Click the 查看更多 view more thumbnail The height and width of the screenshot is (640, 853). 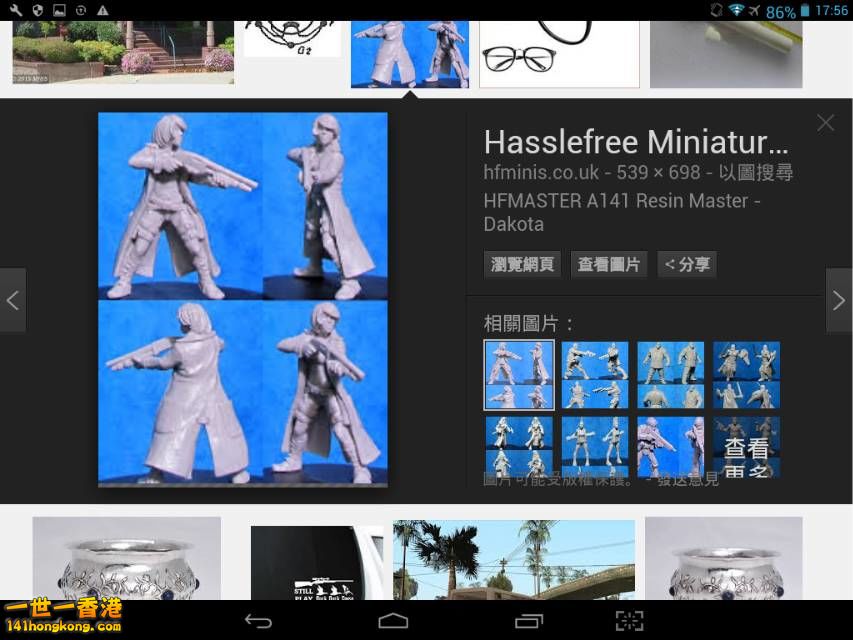746,447
